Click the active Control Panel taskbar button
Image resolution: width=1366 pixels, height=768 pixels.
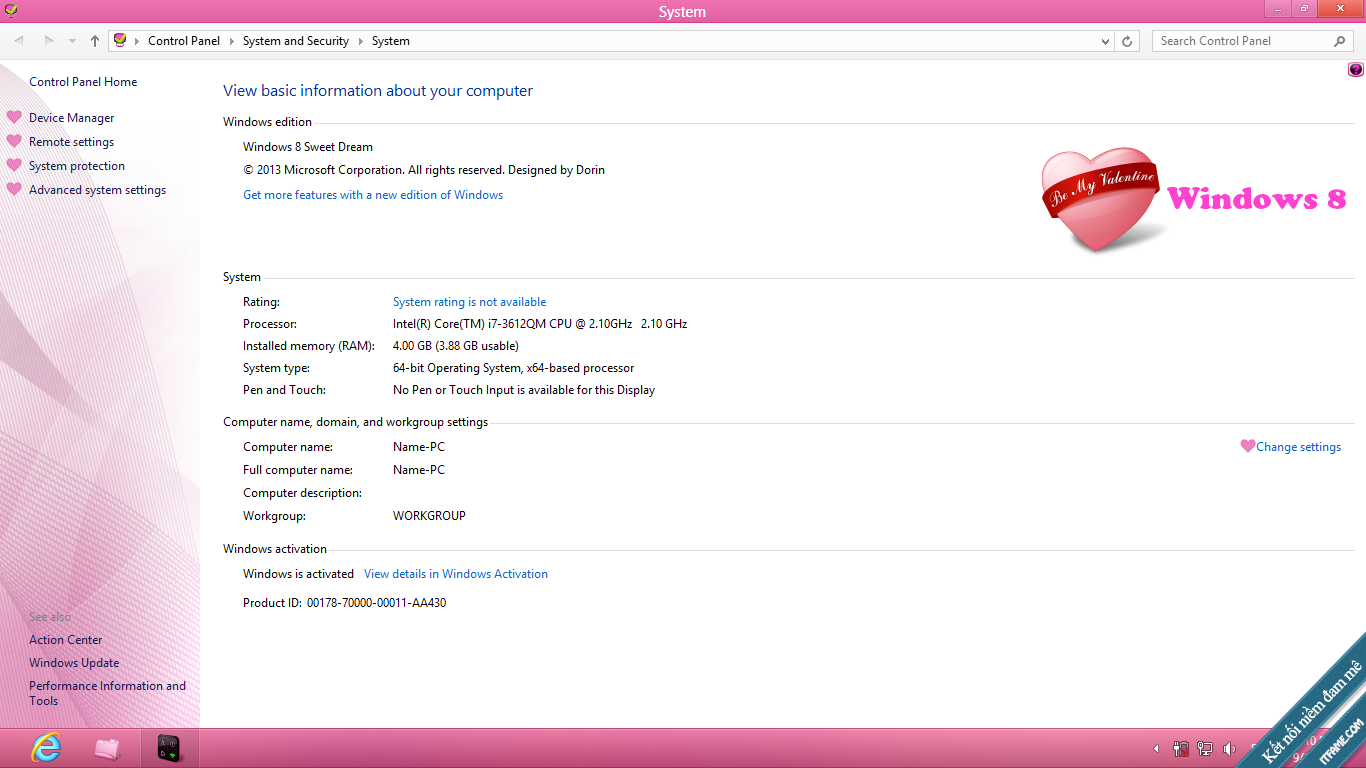168,748
